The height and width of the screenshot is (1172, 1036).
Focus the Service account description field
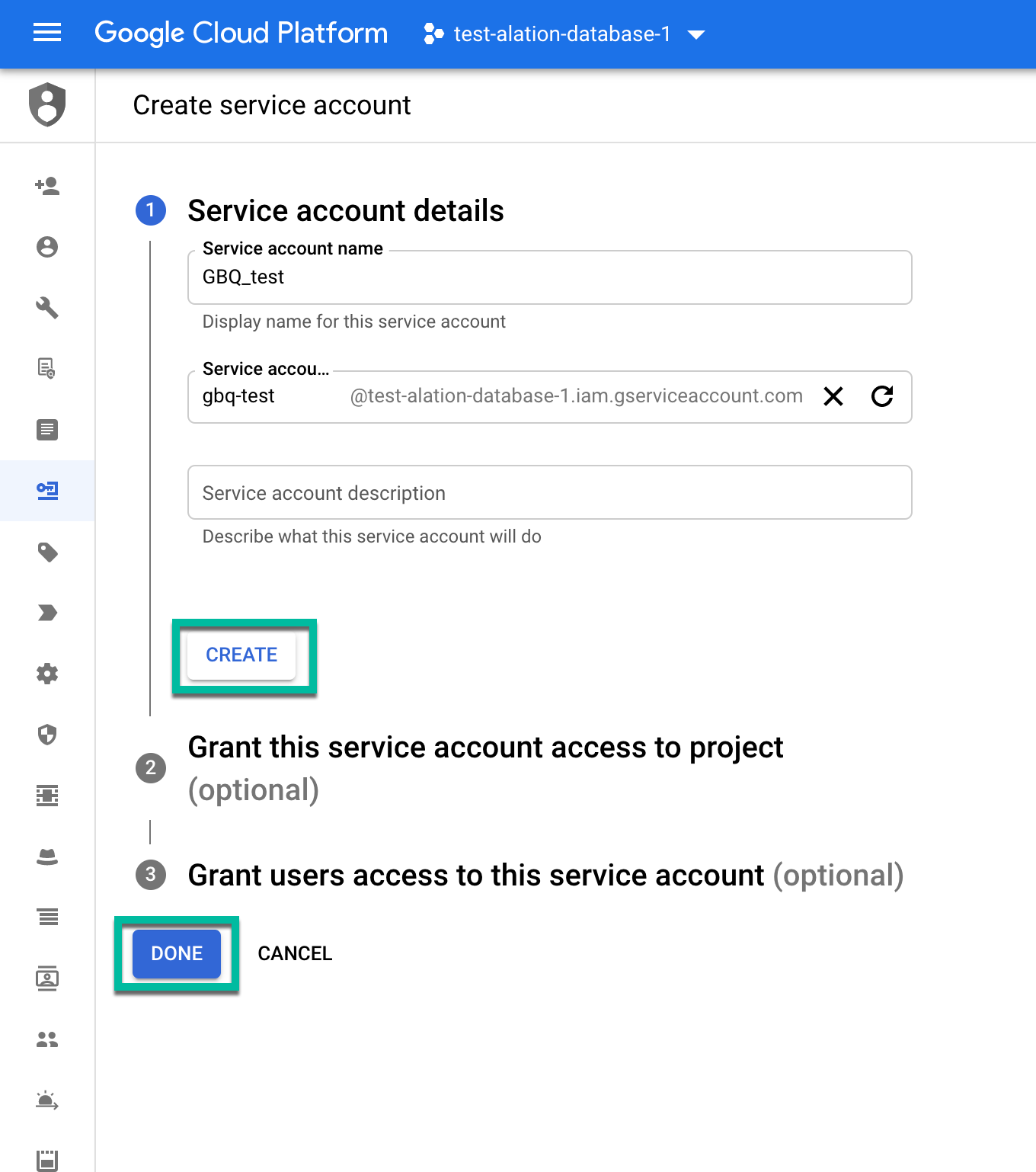tap(550, 492)
